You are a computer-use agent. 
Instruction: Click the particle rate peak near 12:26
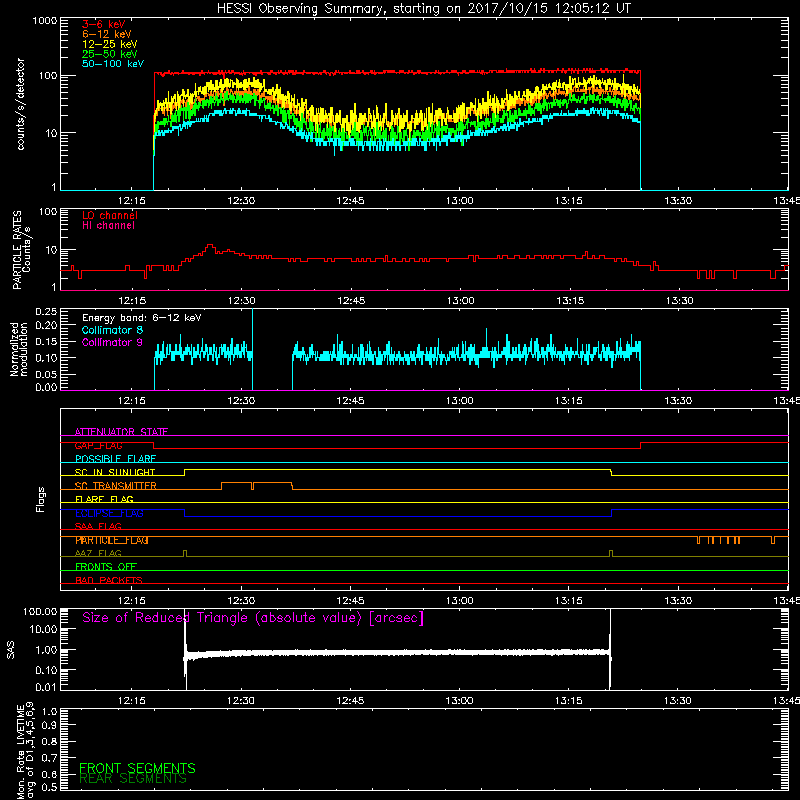coord(210,246)
